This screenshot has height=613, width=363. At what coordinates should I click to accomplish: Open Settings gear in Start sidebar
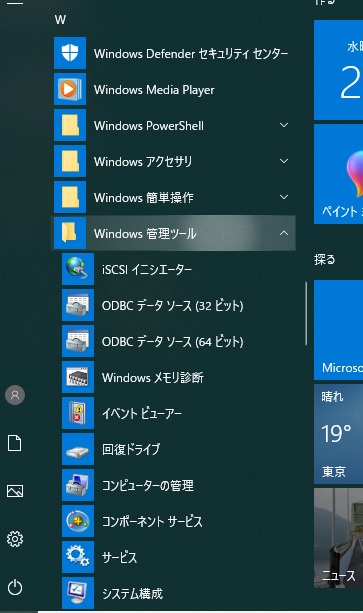pos(15,539)
